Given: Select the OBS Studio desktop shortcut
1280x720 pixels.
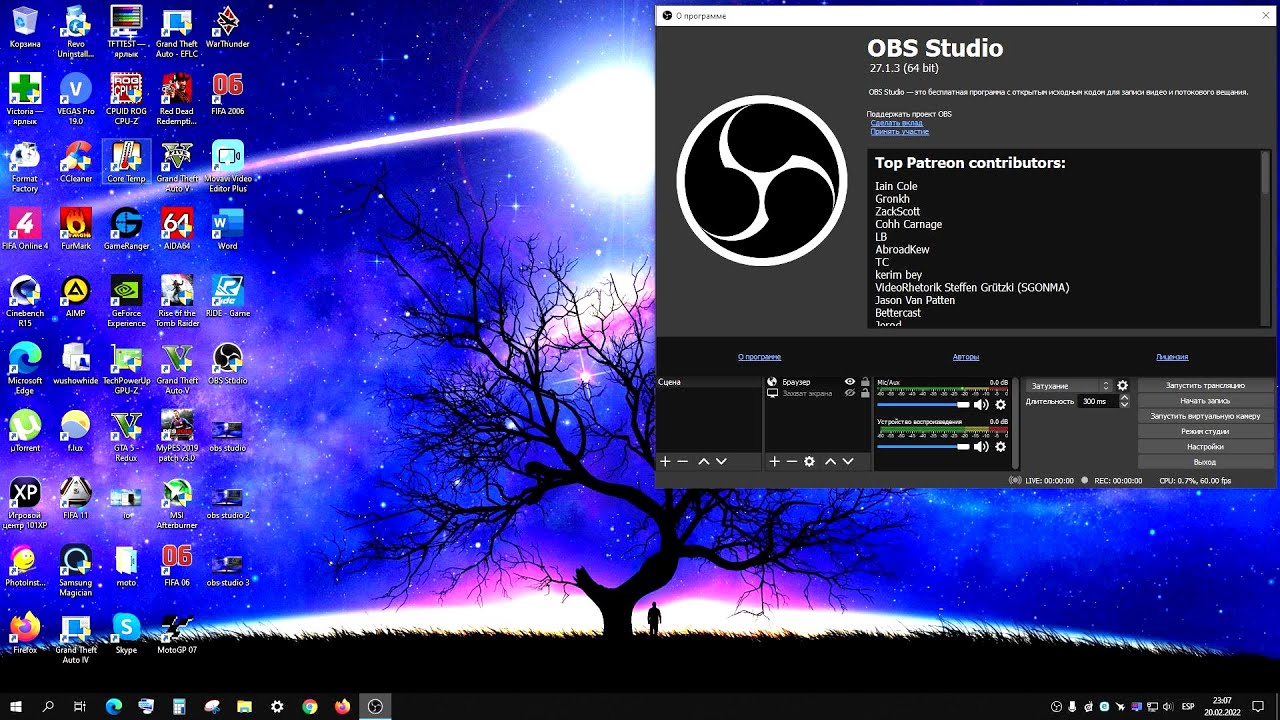Looking at the screenshot, I should click(x=228, y=364).
